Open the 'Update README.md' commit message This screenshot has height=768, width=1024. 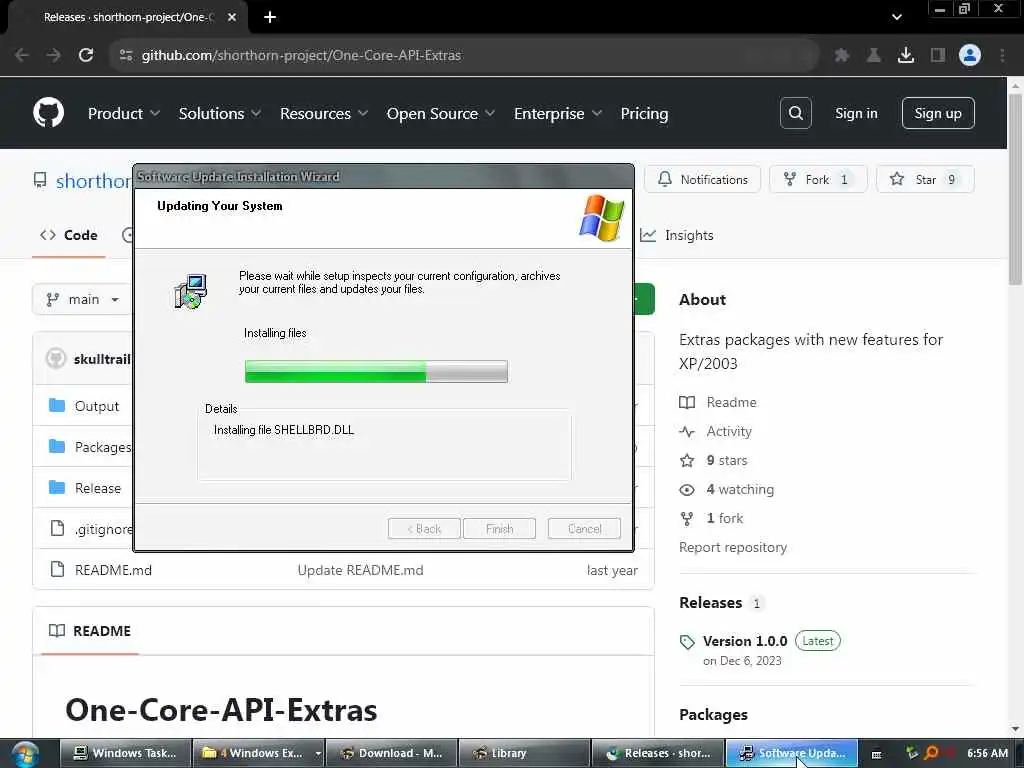360,569
